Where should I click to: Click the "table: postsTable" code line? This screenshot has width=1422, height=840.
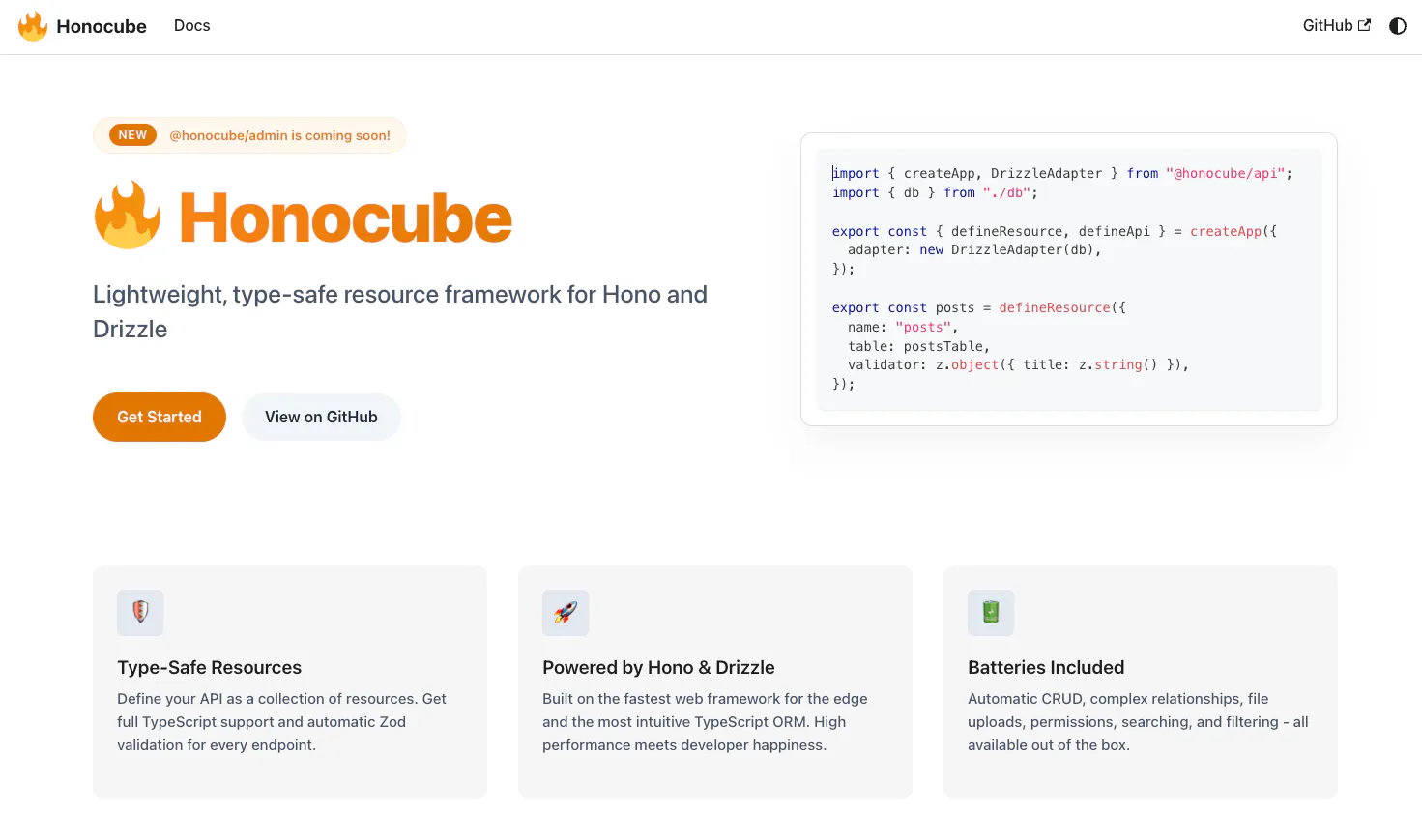[918, 346]
